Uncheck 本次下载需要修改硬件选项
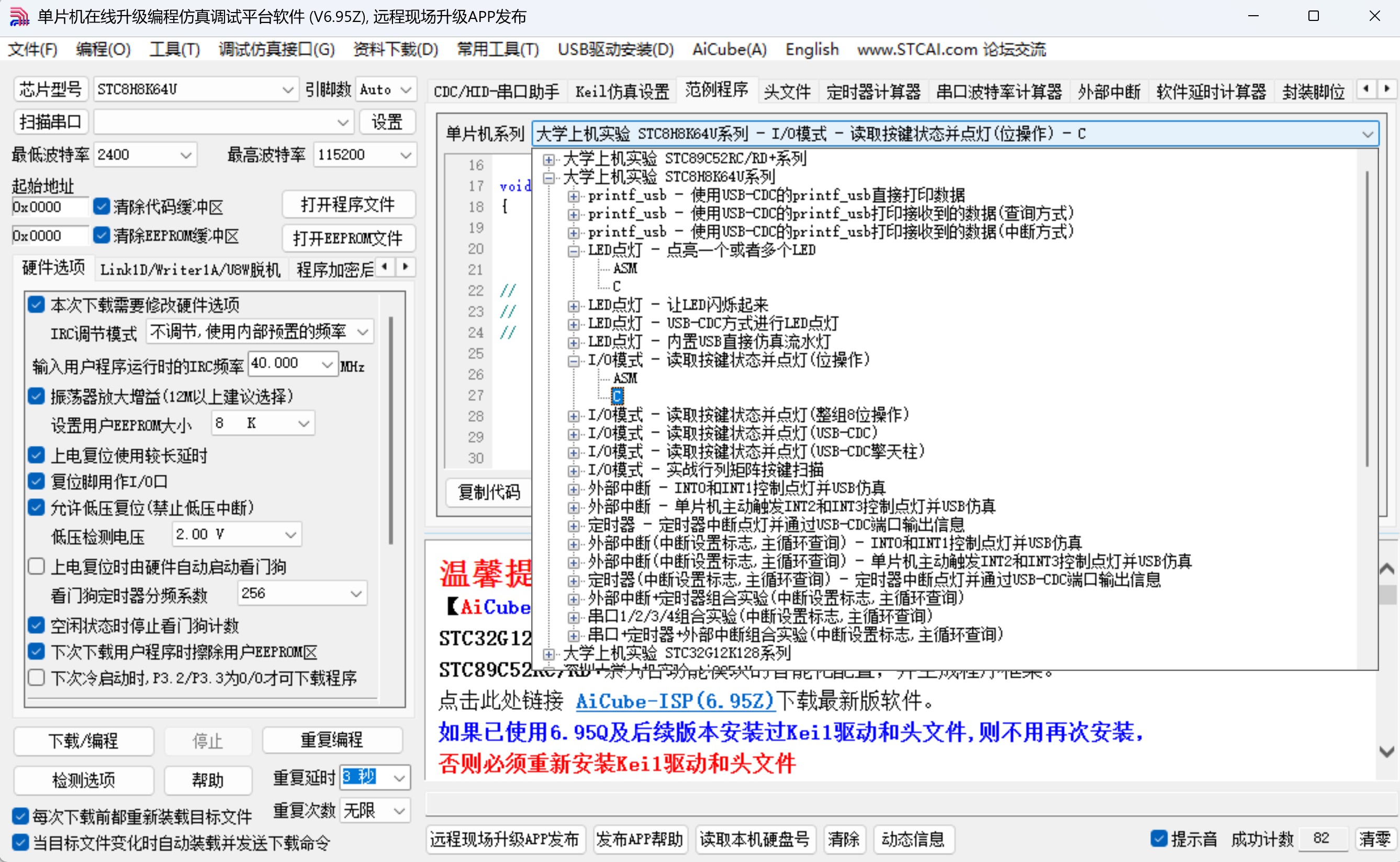The height and width of the screenshot is (862, 1400). click(x=37, y=305)
